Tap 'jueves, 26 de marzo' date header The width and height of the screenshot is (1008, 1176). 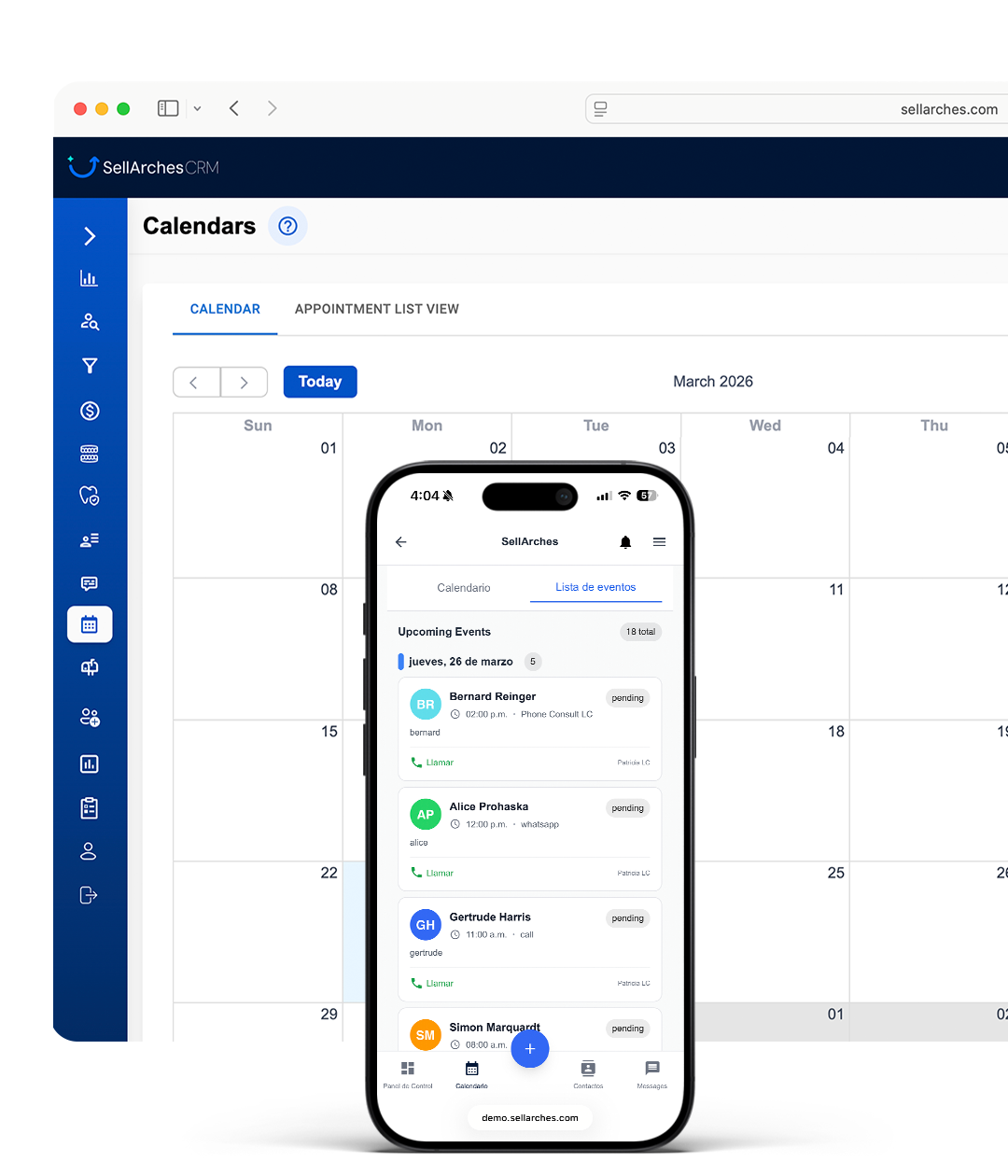pyautogui.click(x=461, y=662)
